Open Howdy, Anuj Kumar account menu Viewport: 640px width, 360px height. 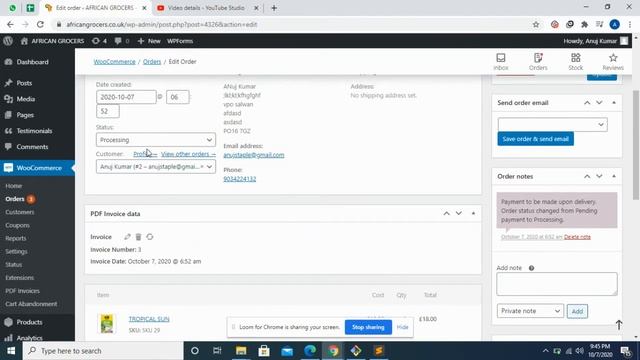(596, 41)
